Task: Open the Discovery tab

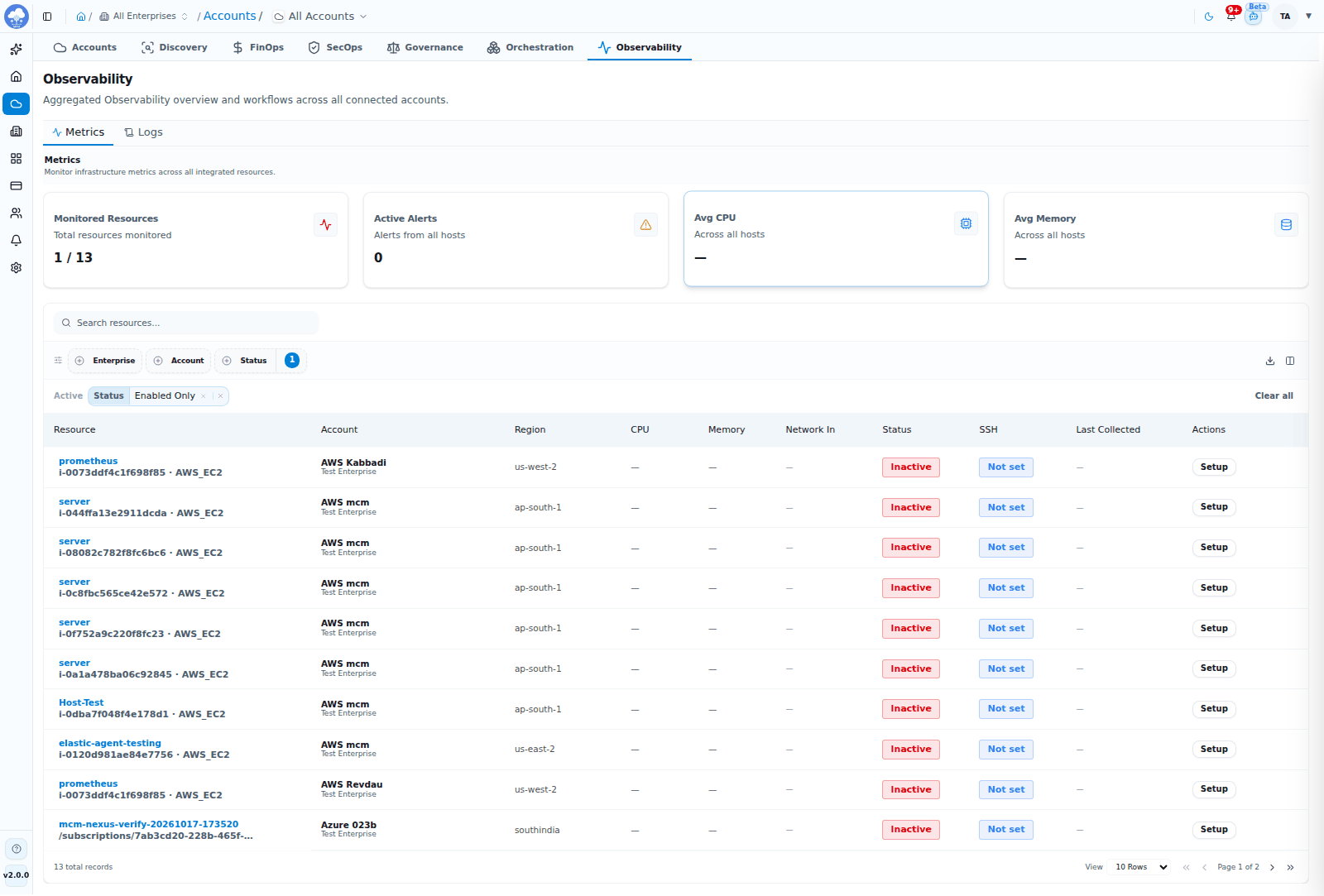Action: 175,48
